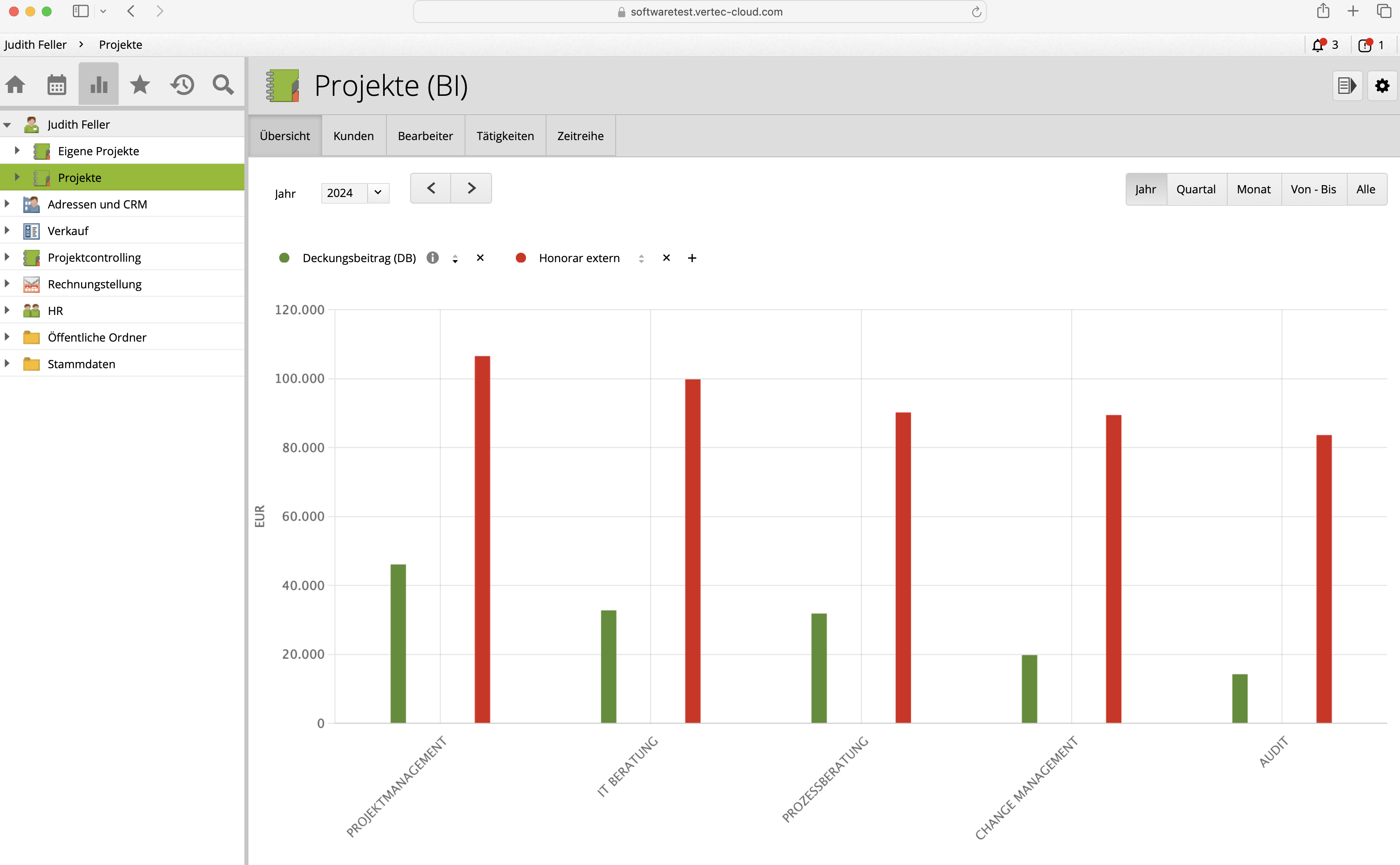
Task: Open the history clock icon
Action: [x=182, y=85]
